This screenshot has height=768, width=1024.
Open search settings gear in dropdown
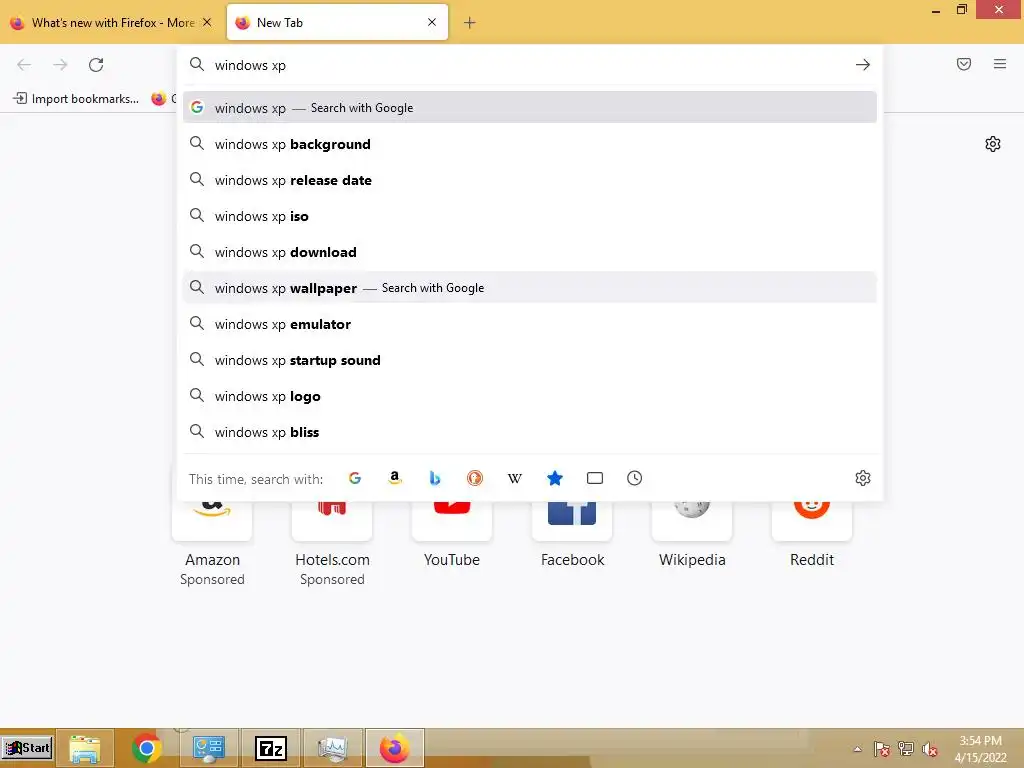[863, 478]
